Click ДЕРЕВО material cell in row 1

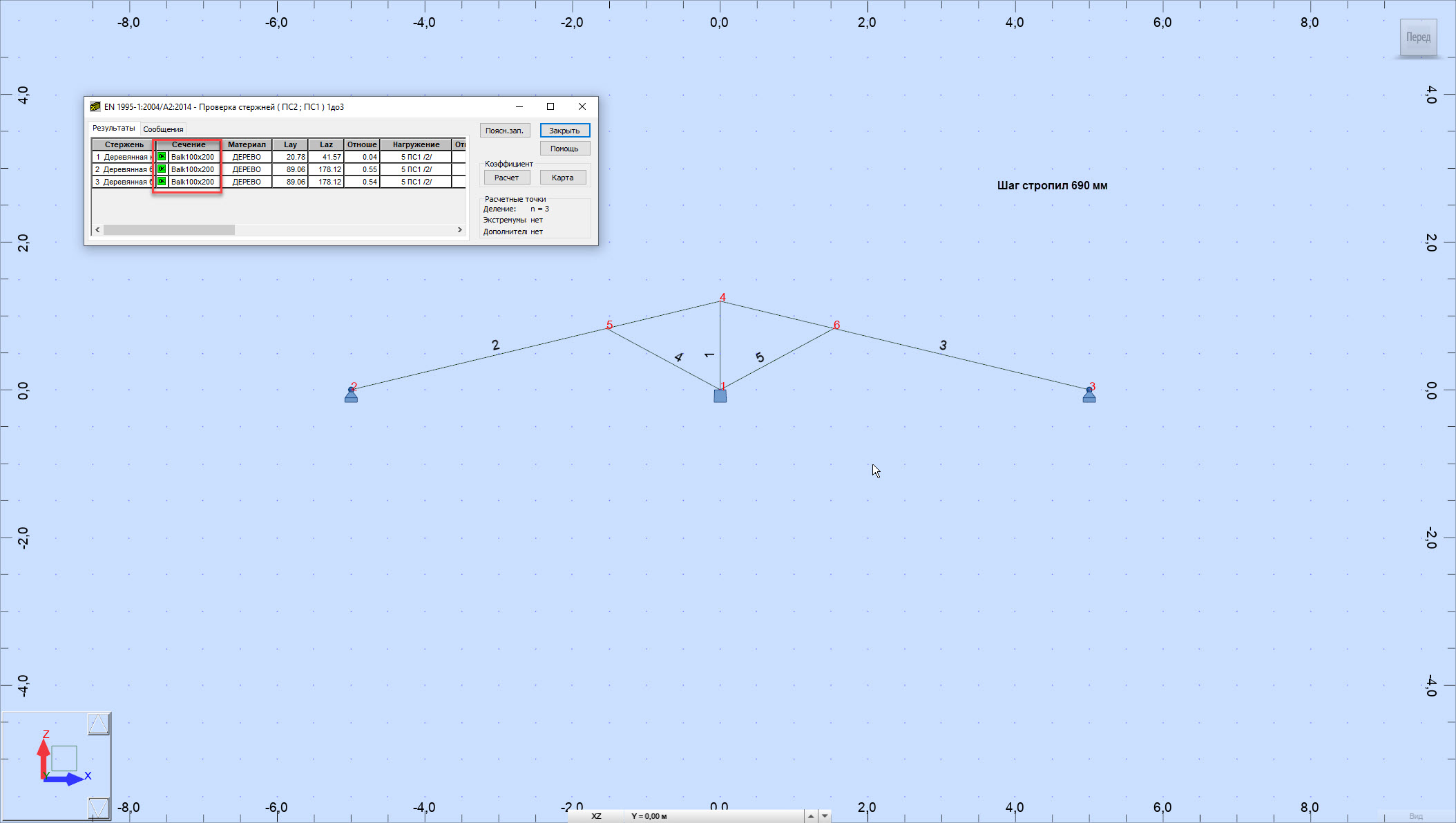point(247,157)
